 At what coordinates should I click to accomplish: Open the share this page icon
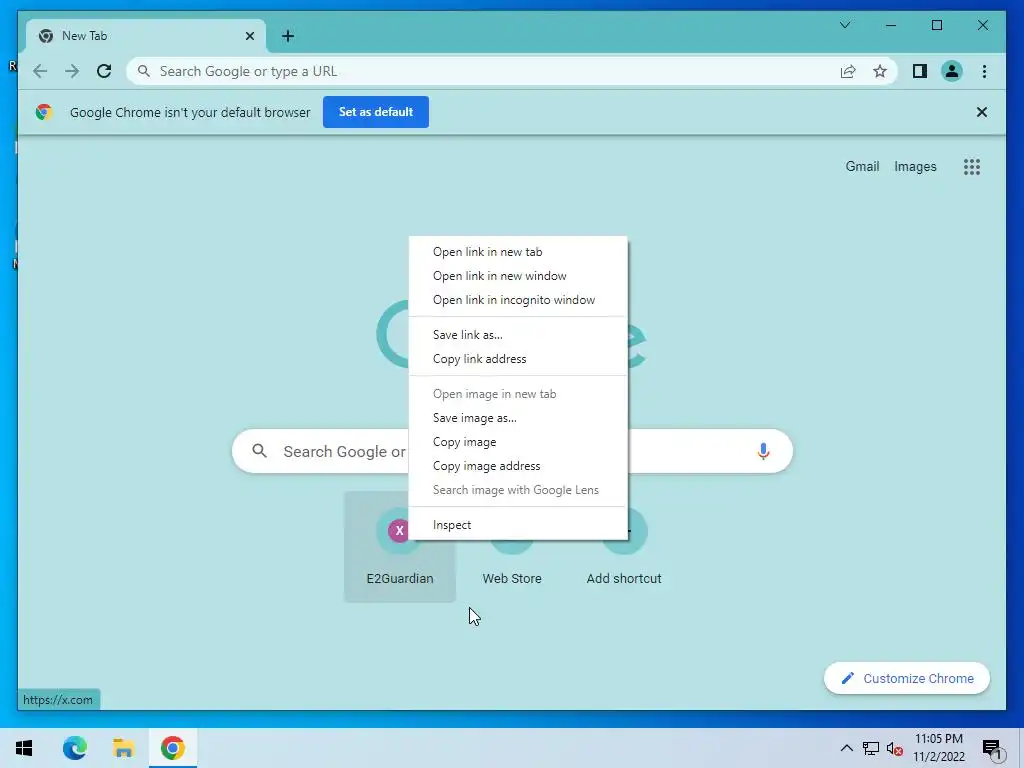[848, 71]
